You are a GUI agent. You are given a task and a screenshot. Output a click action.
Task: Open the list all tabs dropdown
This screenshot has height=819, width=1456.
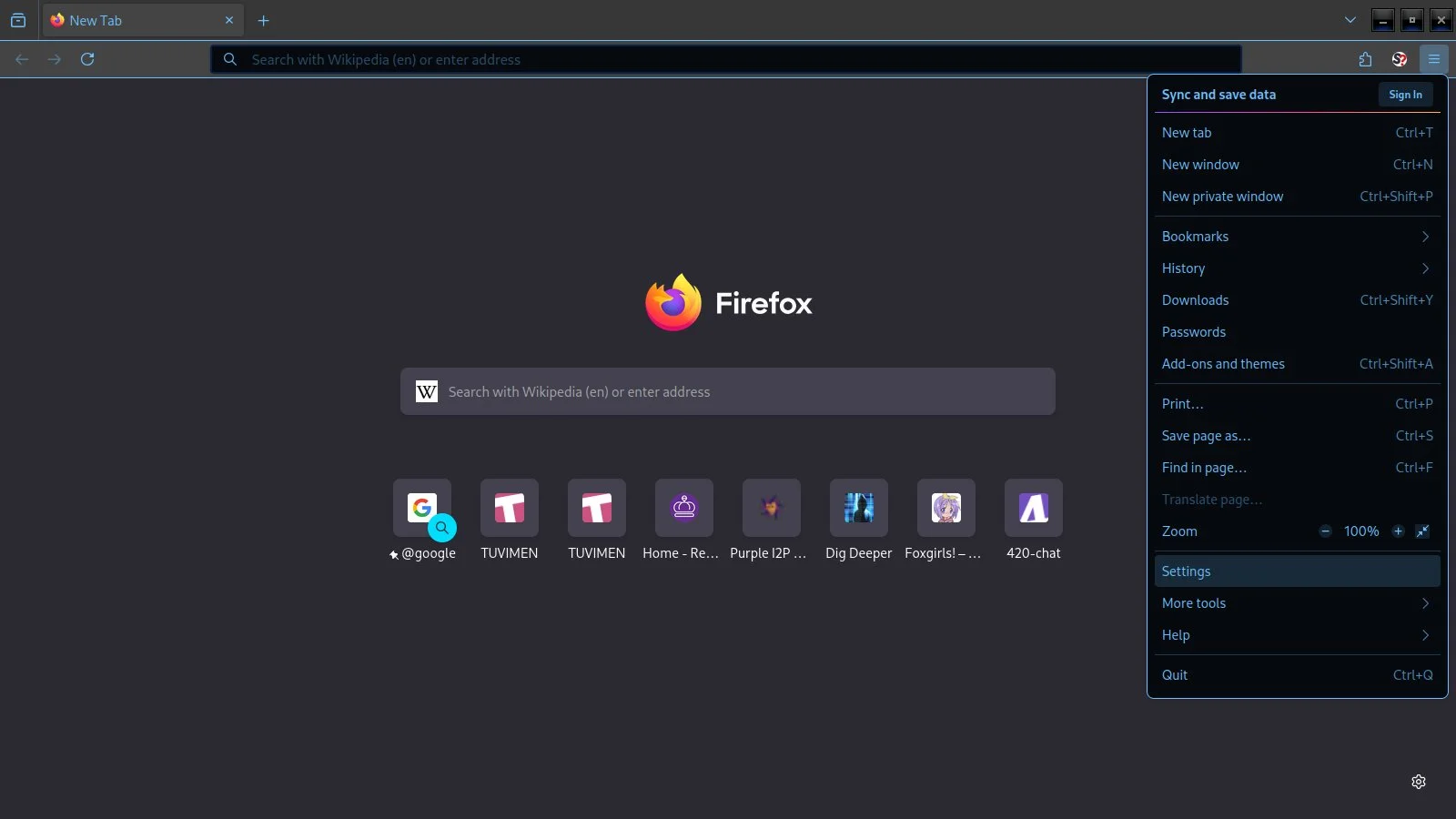tap(1350, 20)
